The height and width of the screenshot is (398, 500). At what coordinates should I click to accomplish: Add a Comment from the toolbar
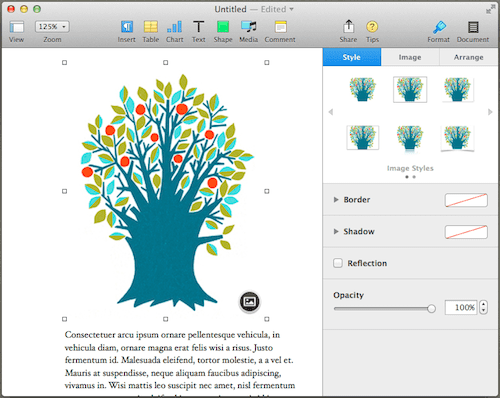(280, 27)
